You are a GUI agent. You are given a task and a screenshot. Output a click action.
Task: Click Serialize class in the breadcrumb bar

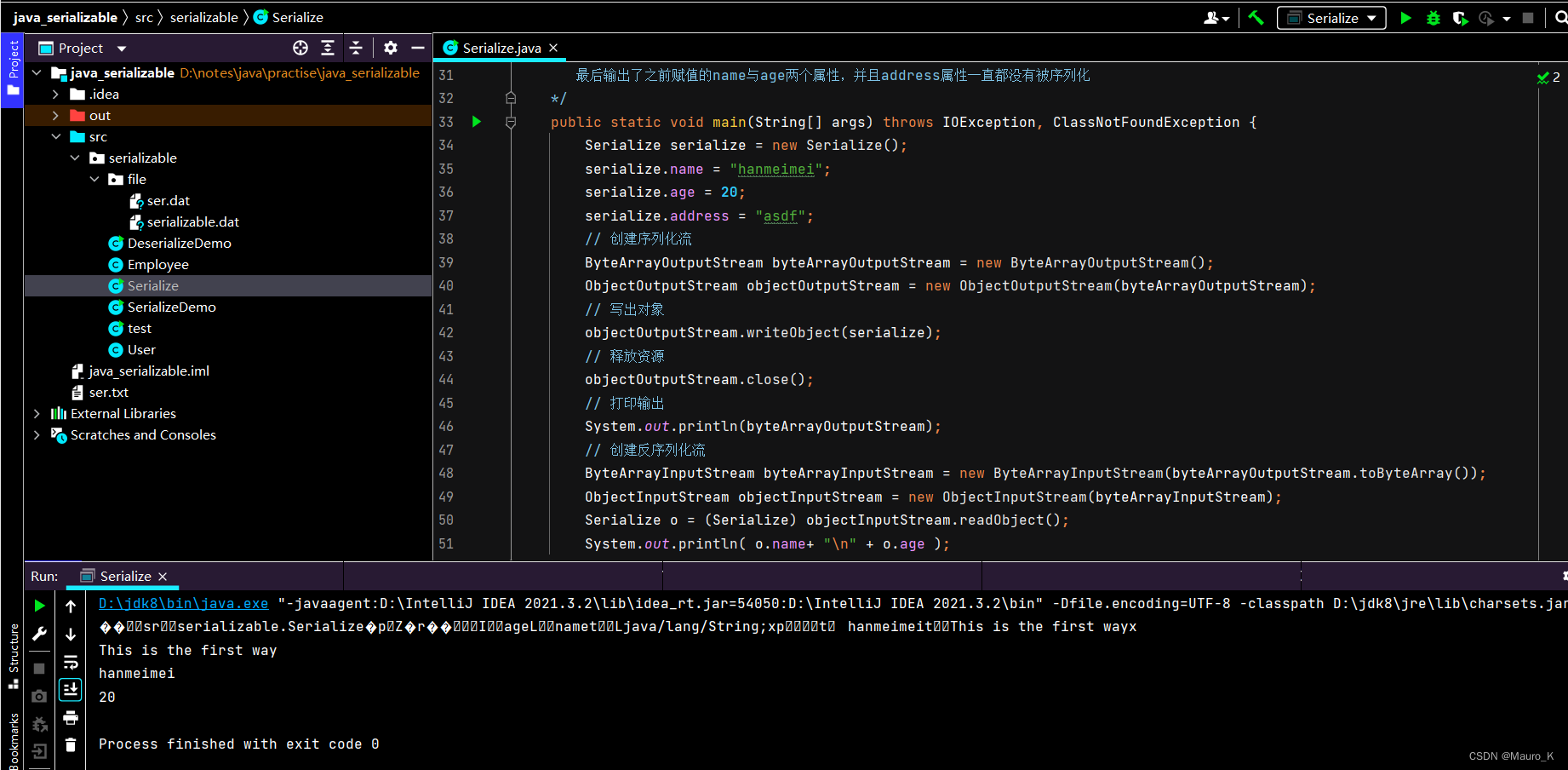[x=289, y=17]
